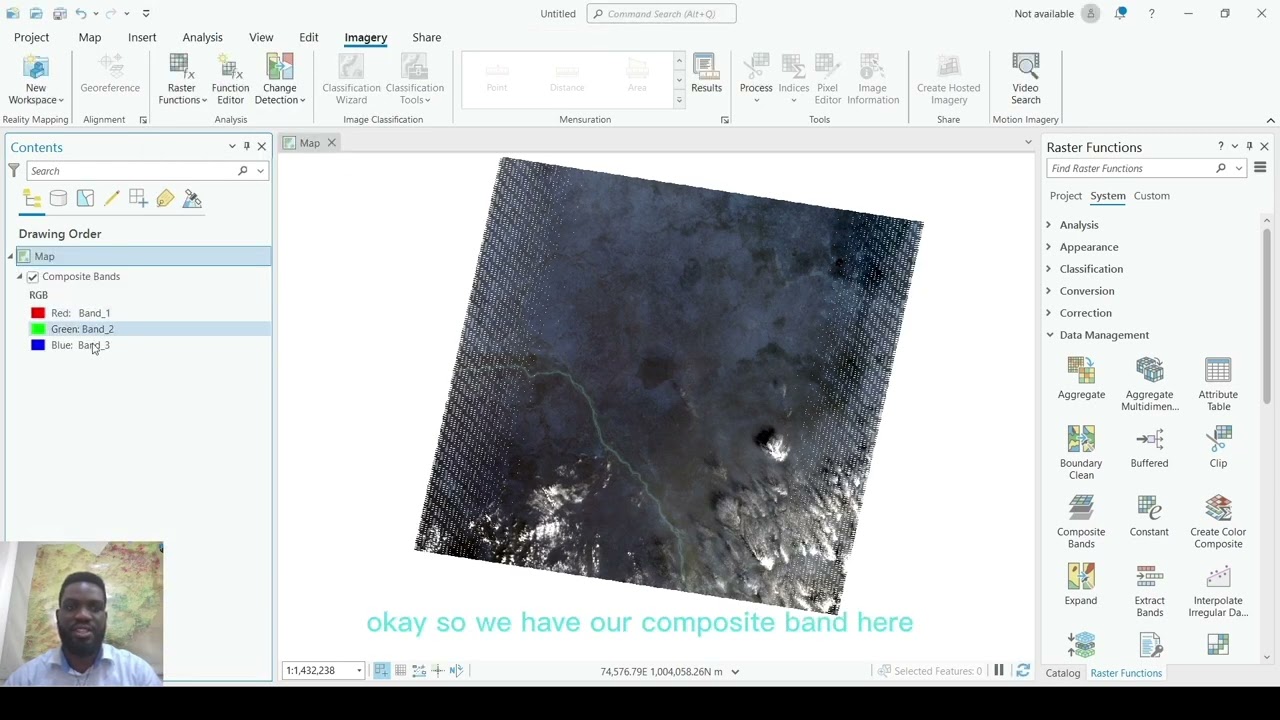Select the Boundary Clean function
Viewport: 1280px width, 720px height.
(1081, 453)
